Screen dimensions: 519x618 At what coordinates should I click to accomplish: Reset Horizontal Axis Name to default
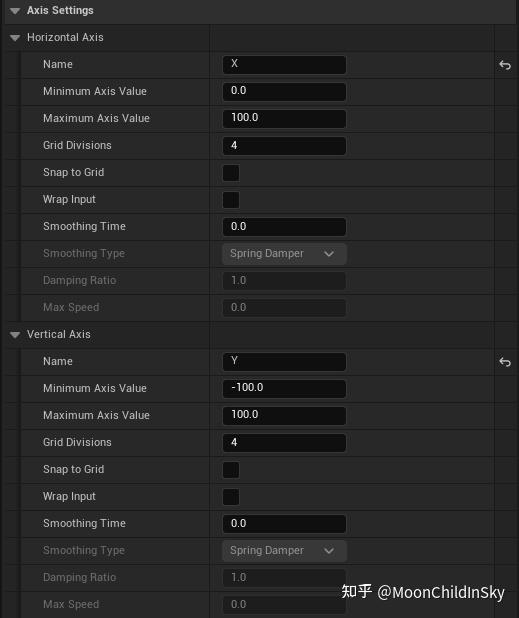tap(505, 65)
